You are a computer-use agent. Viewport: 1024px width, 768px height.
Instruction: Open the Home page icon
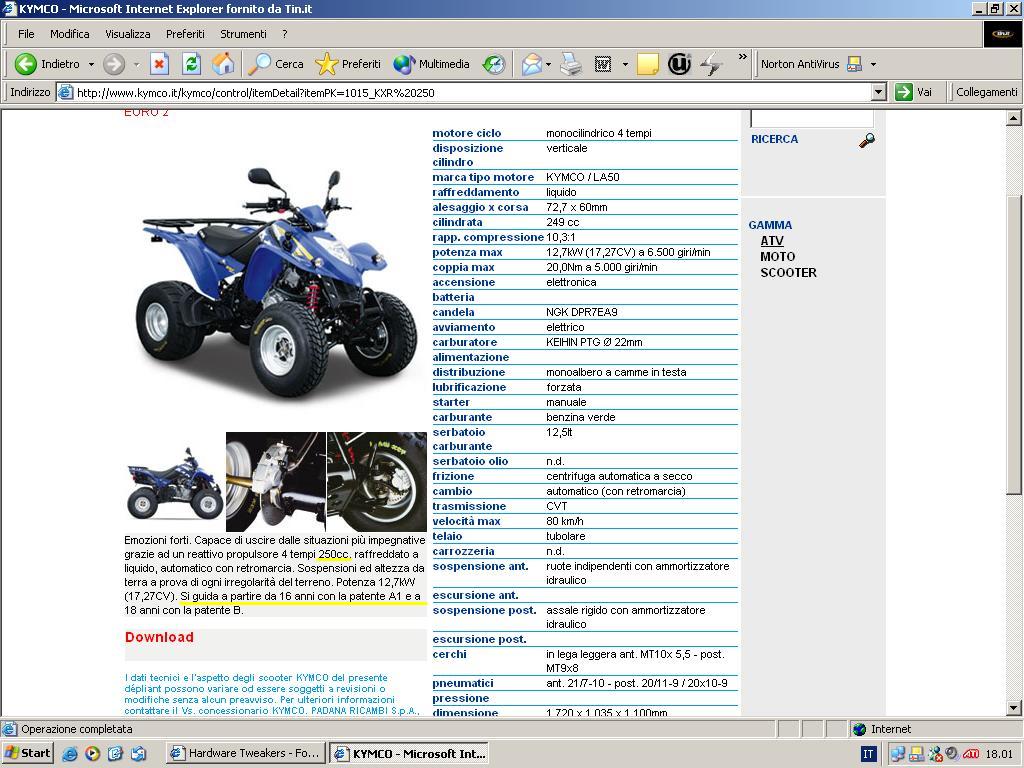click(223, 64)
